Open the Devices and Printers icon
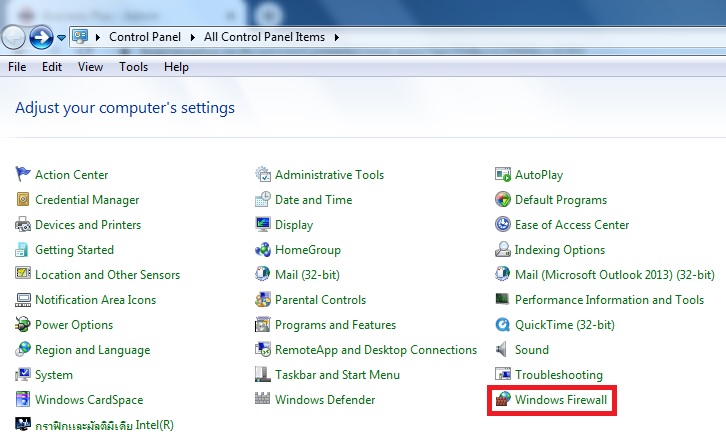 pos(23,225)
